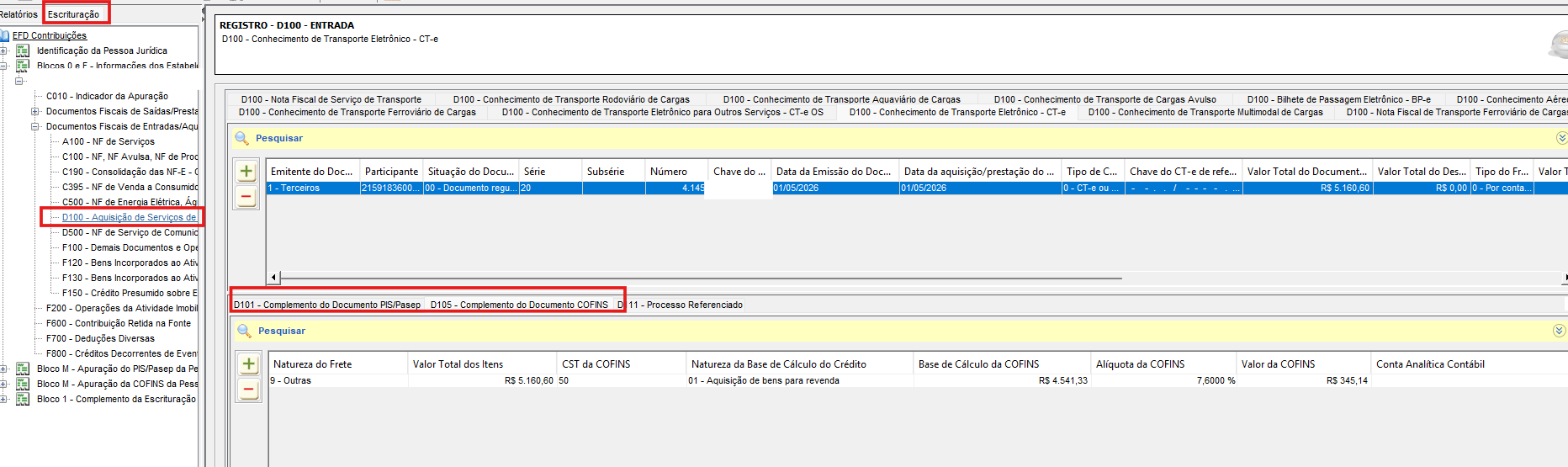Add a new D105 COFINS row
The height and width of the screenshot is (467, 1568).
[249, 364]
